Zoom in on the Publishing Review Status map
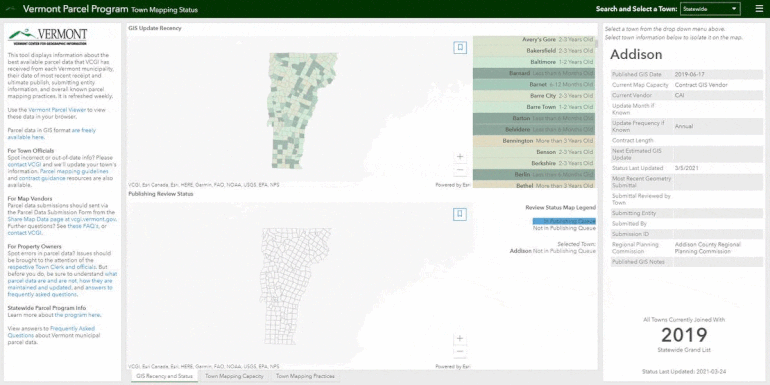Viewport: 770px width, 385px height. [460, 338]
